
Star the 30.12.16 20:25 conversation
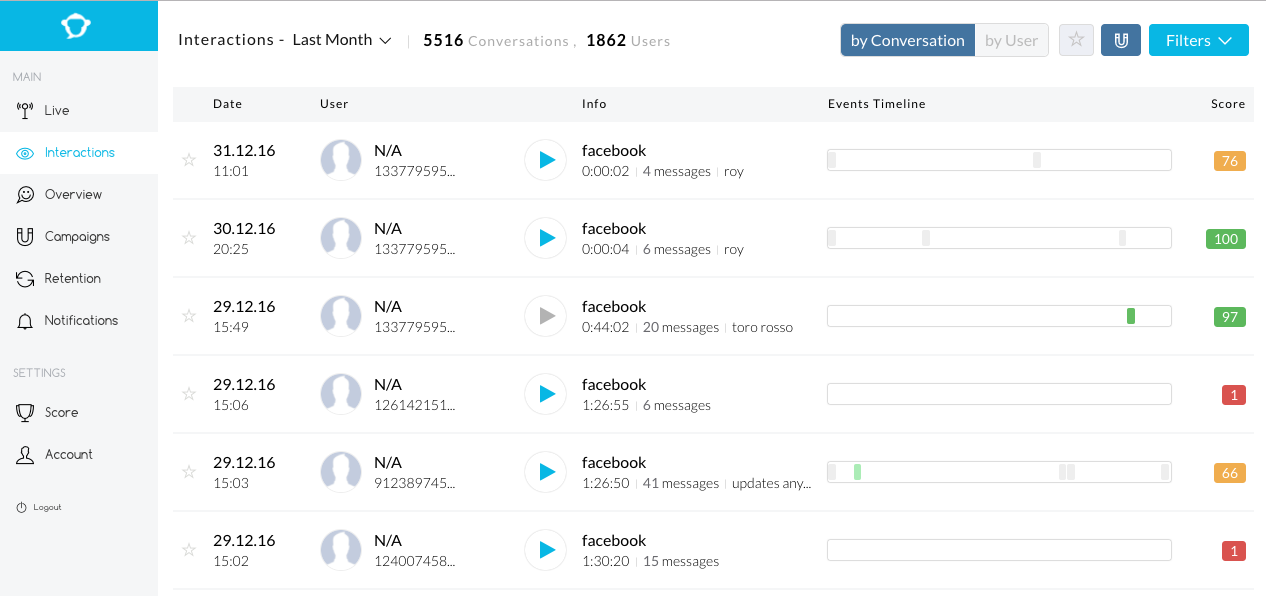coord(189,238)
